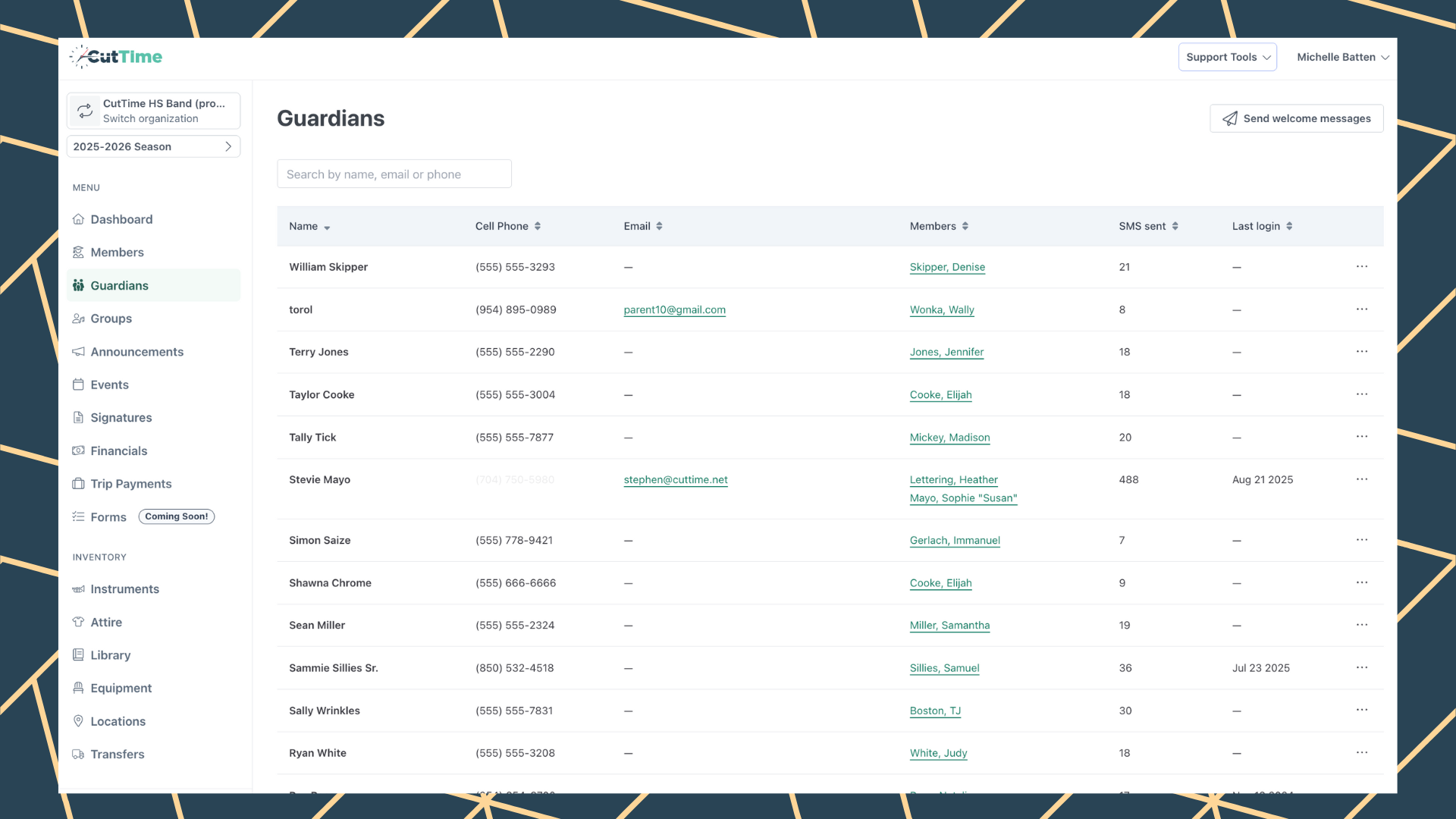This screenshot has width=1456, height=819.
Task: Select the Financials sidebar icon
Action: coord(79,450)
